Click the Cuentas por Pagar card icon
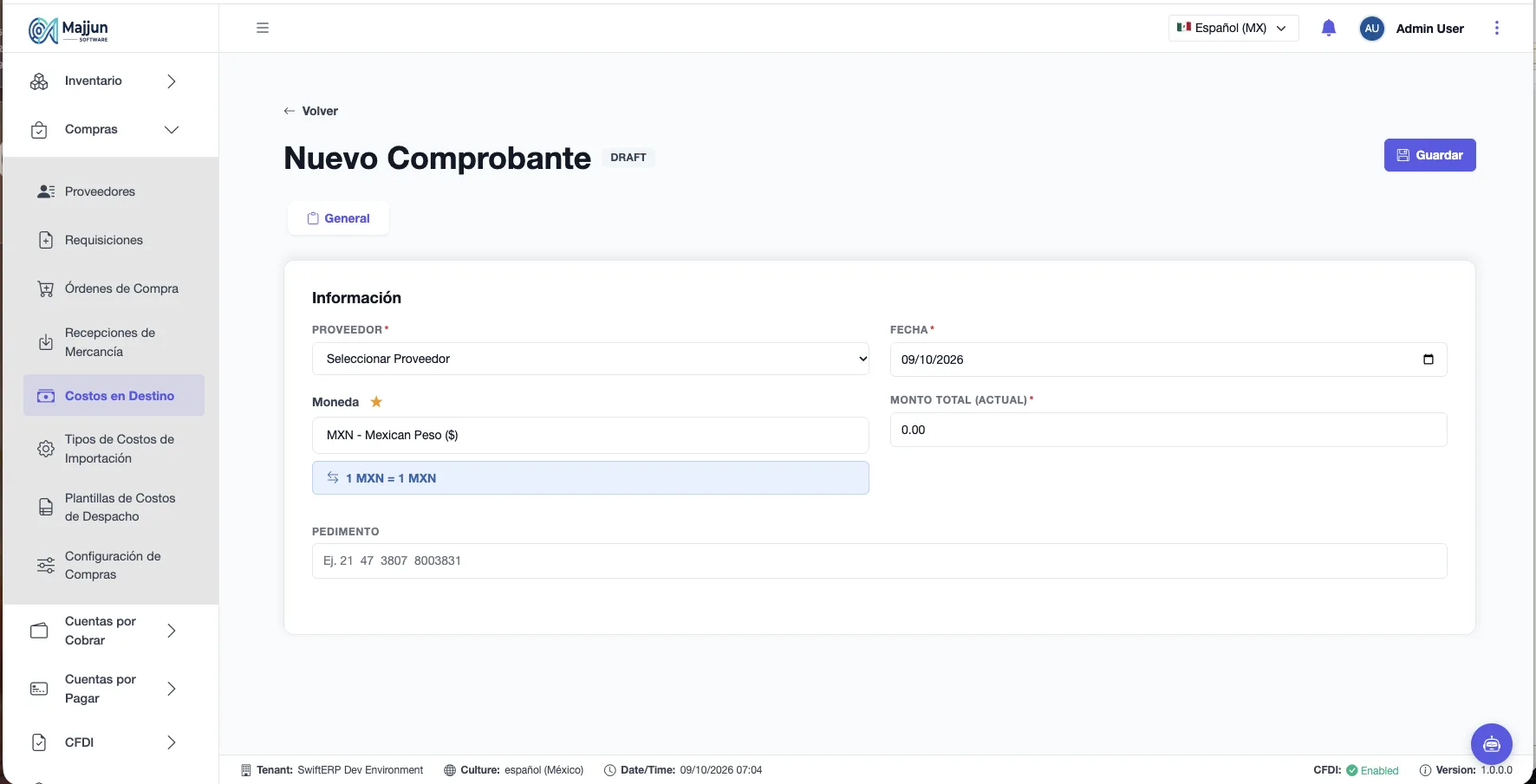 (x=39, y=689)
